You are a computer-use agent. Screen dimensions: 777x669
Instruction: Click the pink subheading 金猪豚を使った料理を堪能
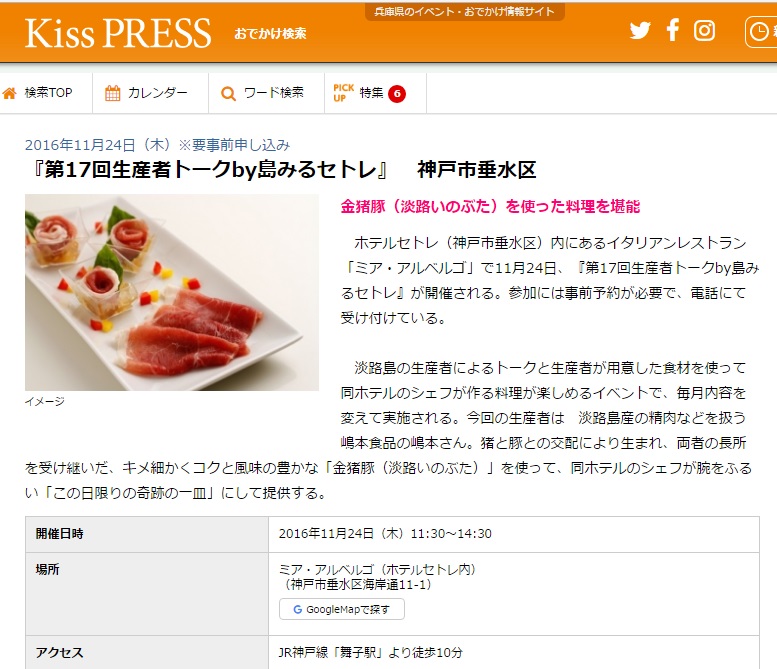click(x=490, y=206)
